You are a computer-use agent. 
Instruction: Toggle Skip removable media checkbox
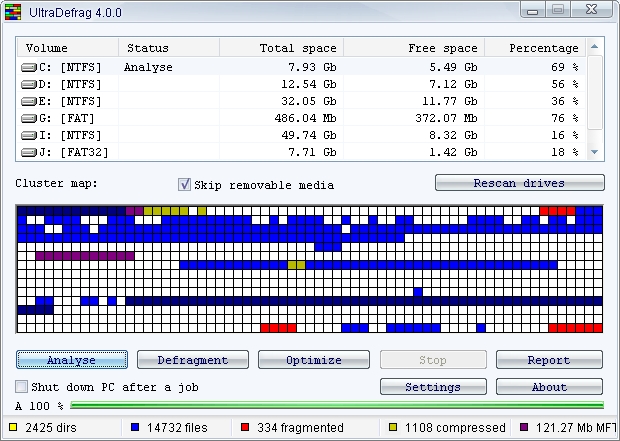click(x=184, y=184)
